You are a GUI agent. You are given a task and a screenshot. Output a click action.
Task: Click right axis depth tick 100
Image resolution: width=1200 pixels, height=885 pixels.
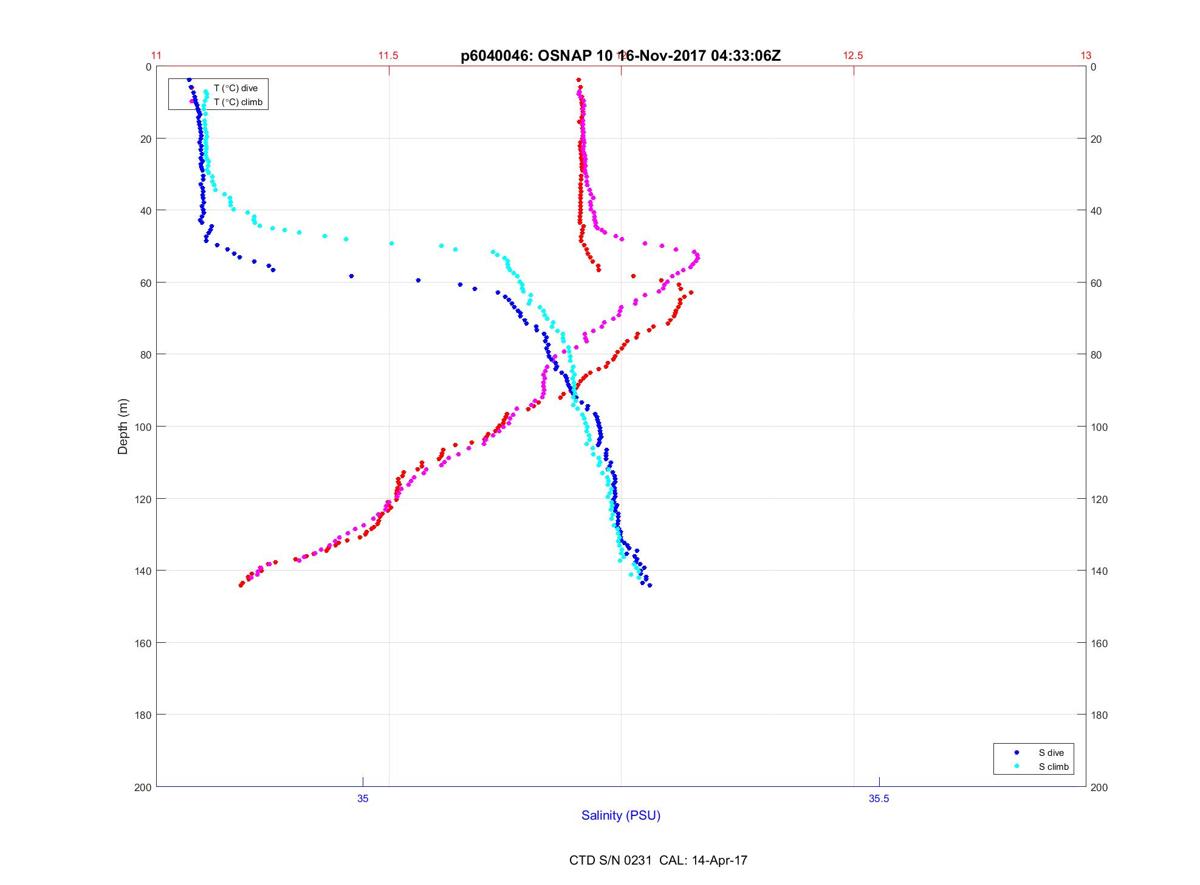pos(1099,427)
